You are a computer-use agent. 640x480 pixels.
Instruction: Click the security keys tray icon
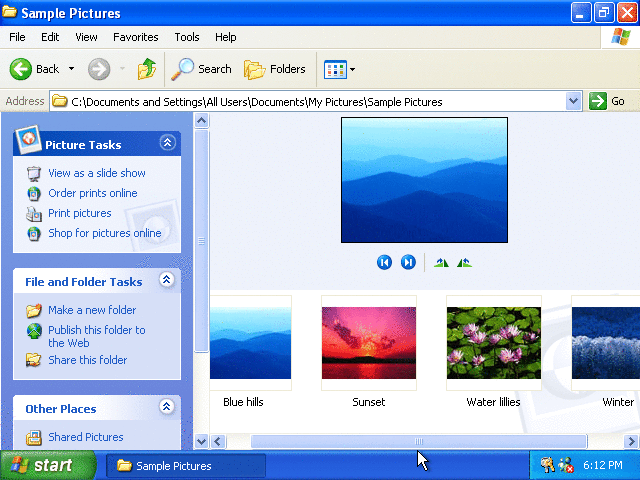coord(547,465)
